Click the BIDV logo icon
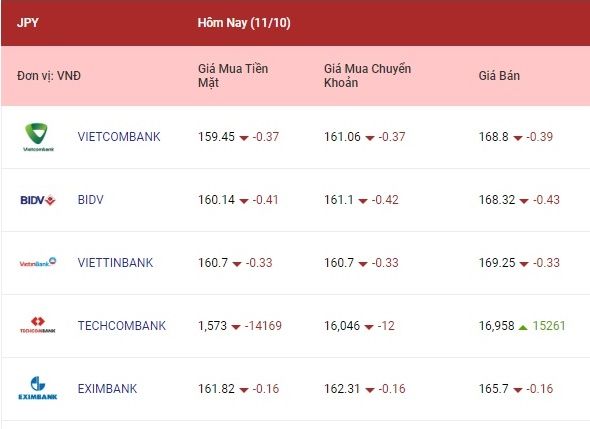The image size is (590, 429). (38, 200)
